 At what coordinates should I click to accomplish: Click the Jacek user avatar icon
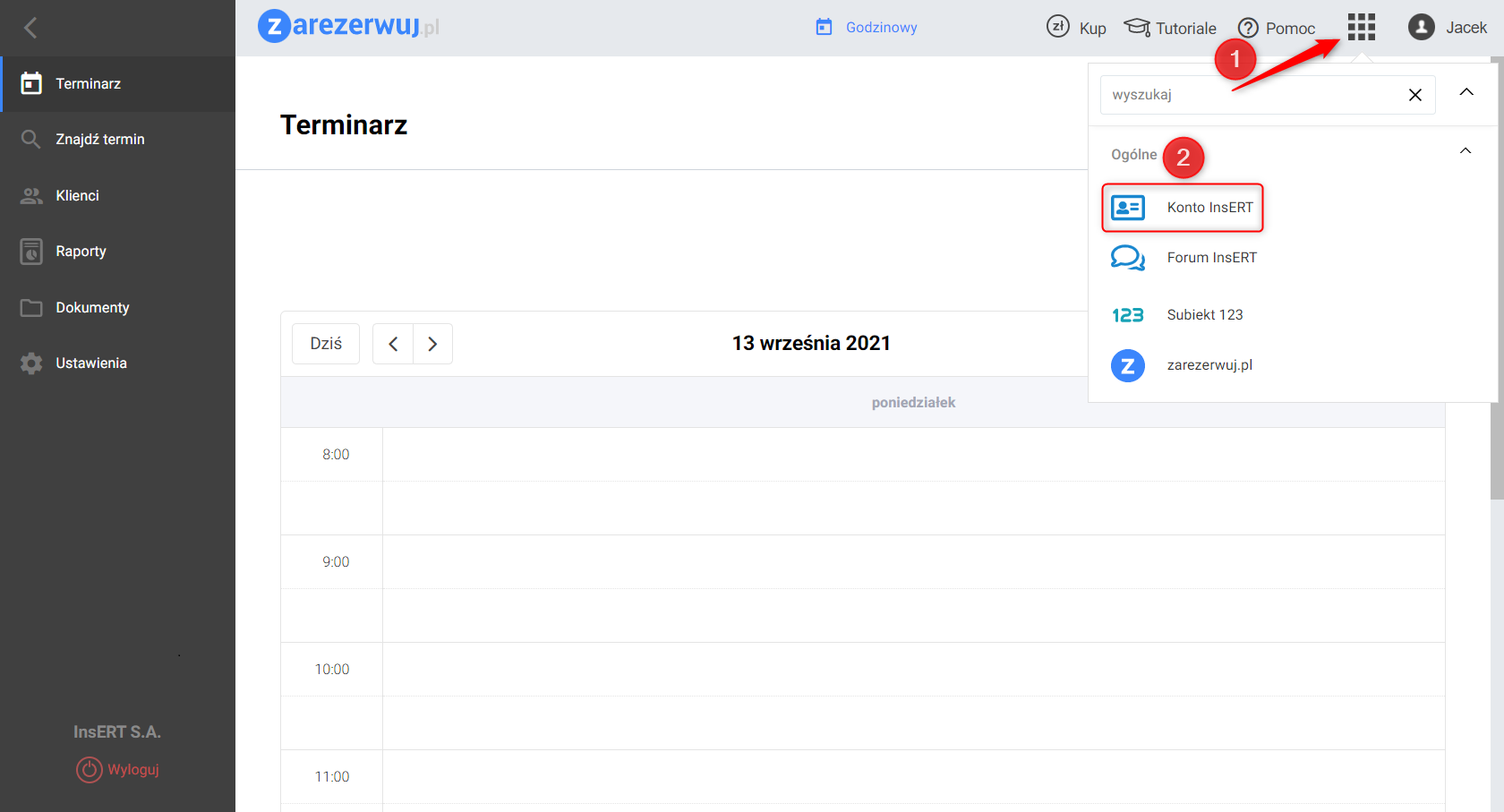(1422, 27)
